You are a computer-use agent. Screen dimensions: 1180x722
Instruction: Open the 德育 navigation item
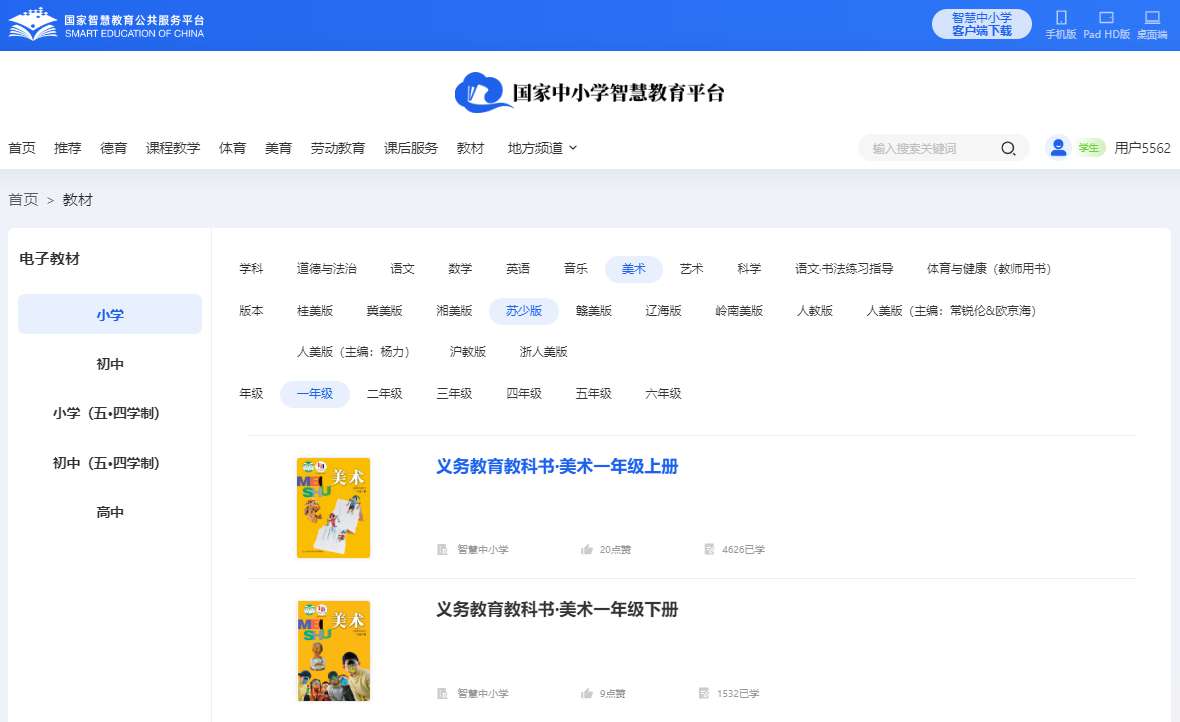pos(114,148)
